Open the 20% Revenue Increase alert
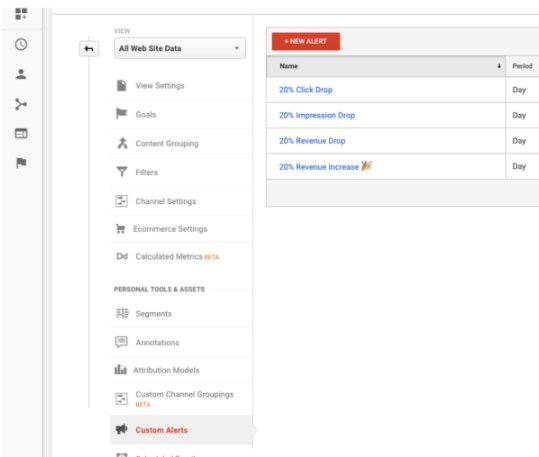Image resolution: width=539 pixels, height=457 pixels. [x=319, y=167]
